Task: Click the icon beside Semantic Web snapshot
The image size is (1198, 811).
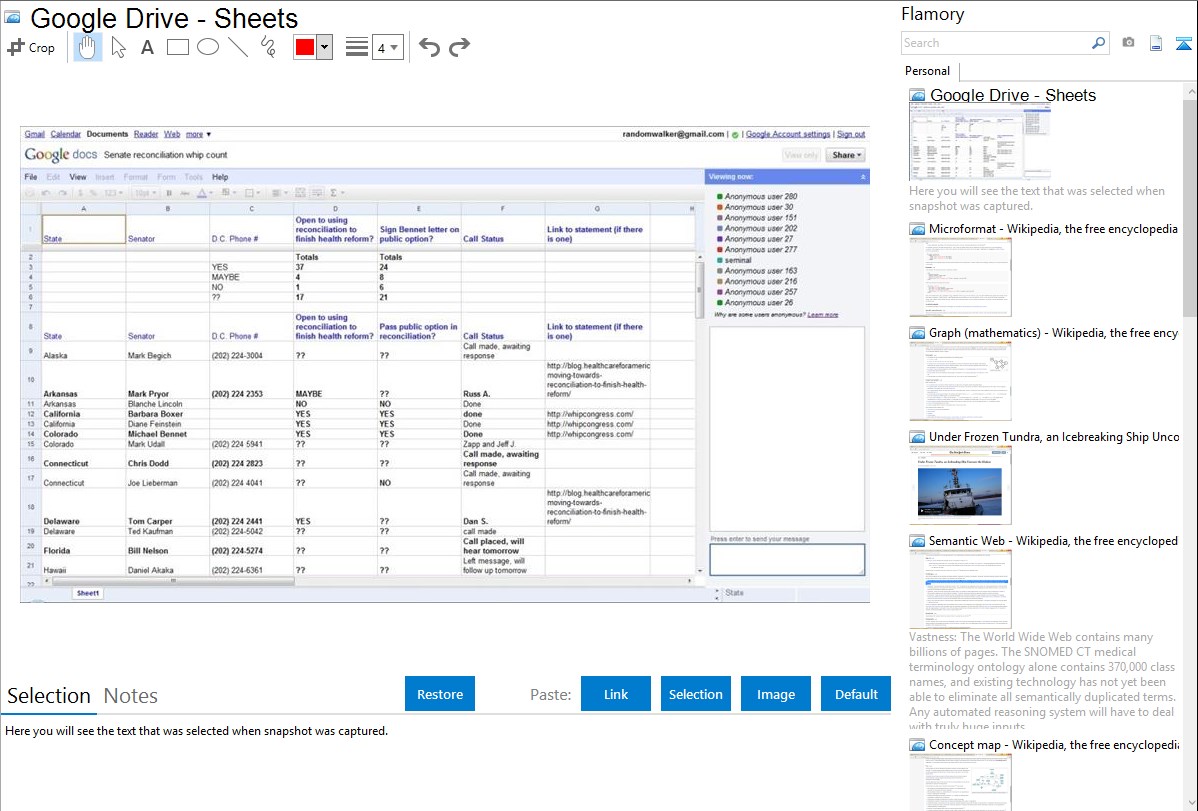Action: (917, 541)
